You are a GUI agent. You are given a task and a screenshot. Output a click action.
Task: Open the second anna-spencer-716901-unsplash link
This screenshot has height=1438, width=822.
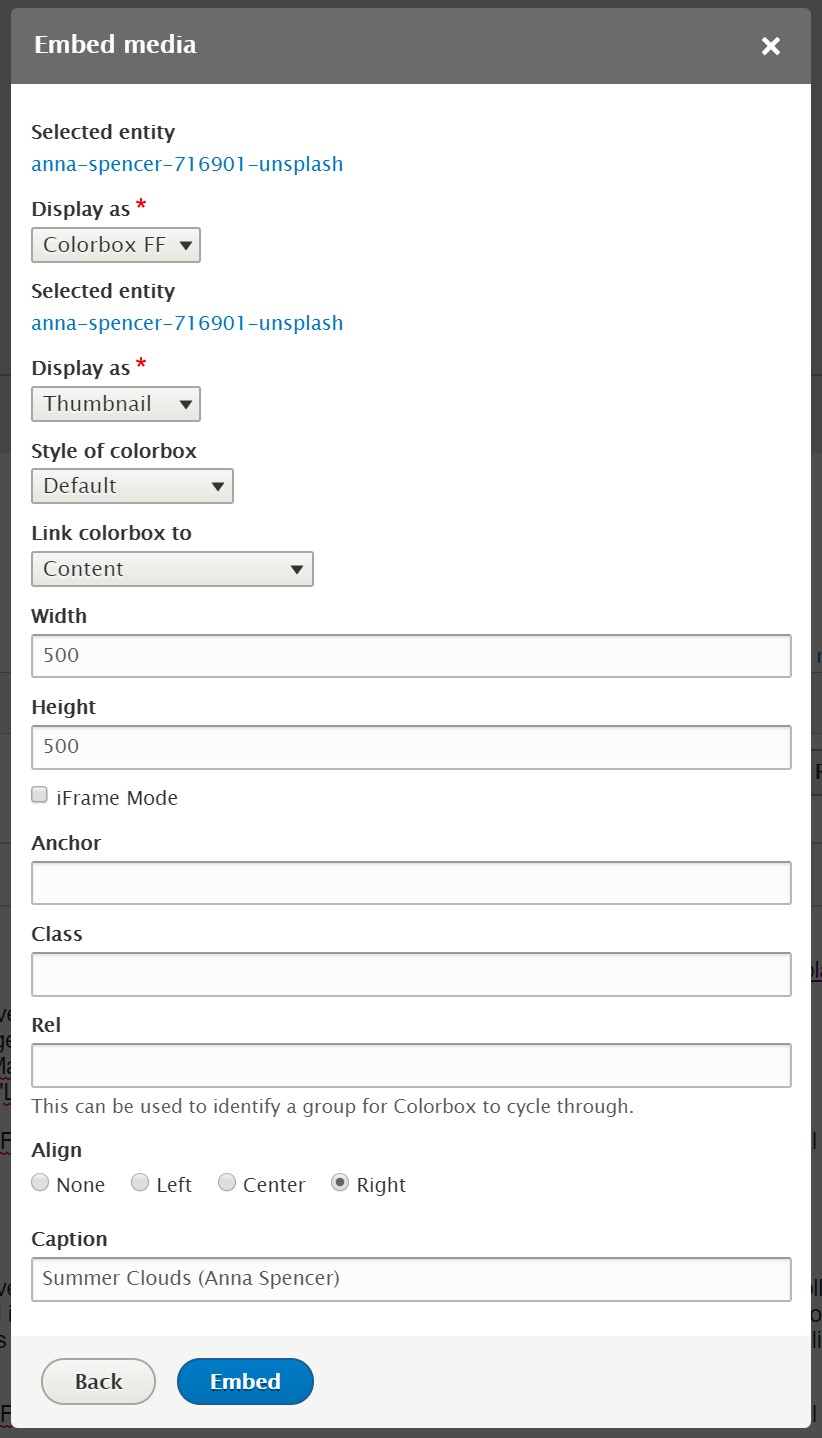point(187,322)
